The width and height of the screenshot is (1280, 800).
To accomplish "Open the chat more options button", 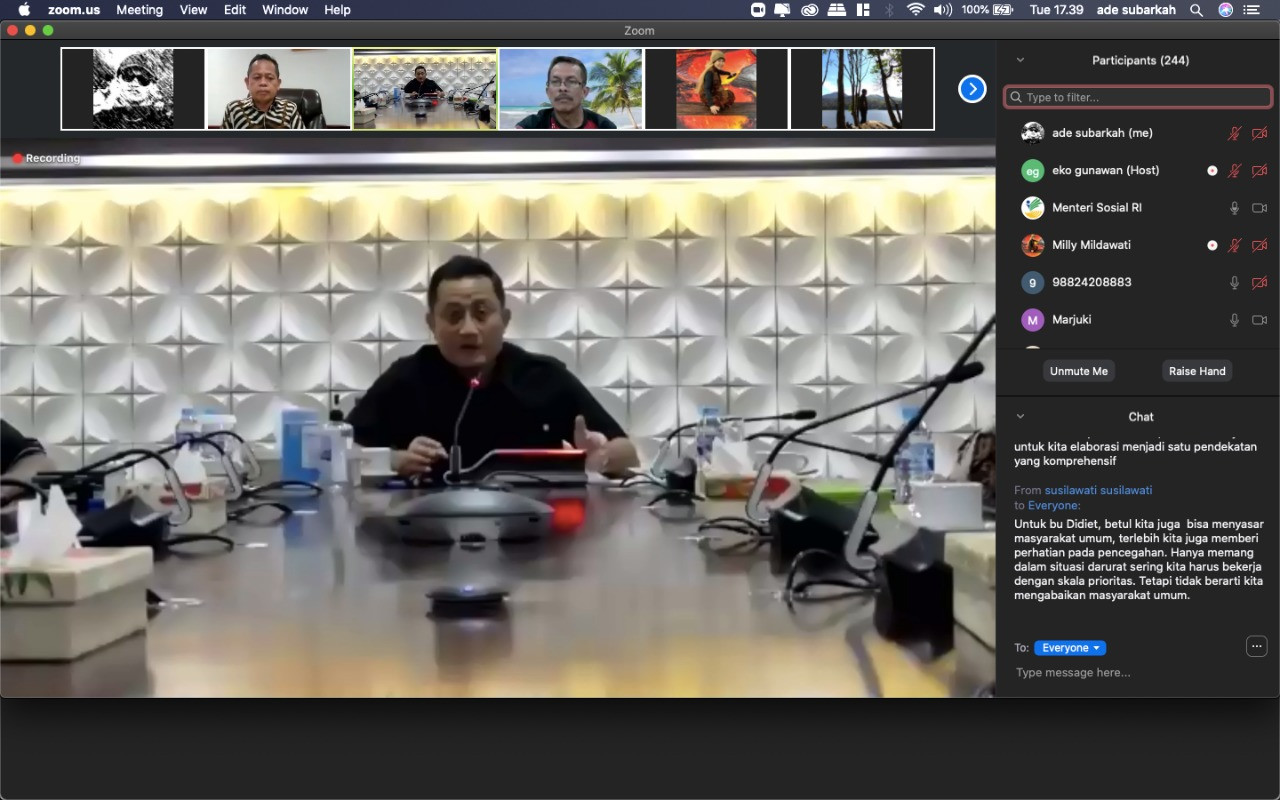I will pyautogui.click(x=1257, y=646).
